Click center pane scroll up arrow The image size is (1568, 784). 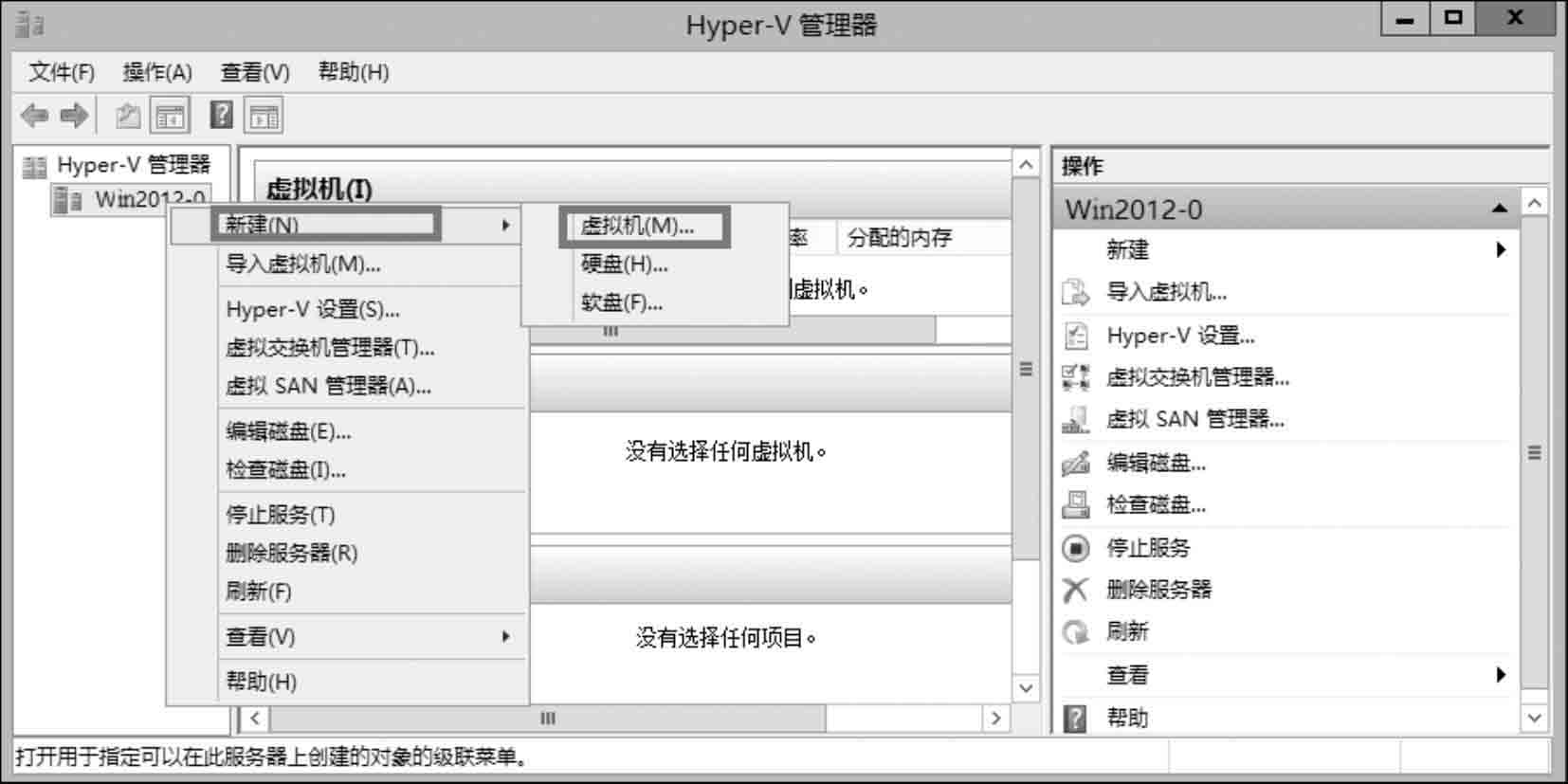[x=1026, y=165]
